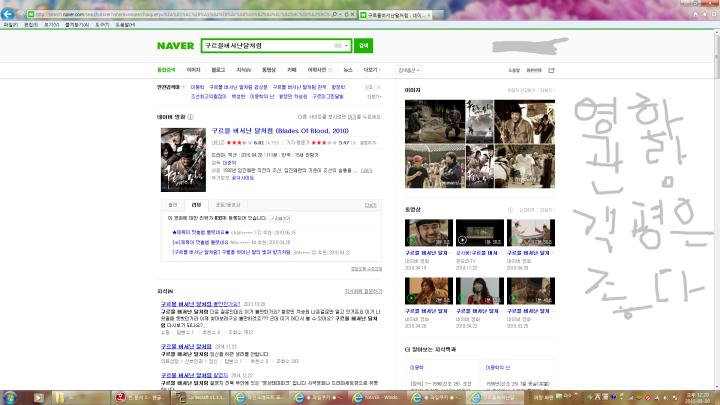The image size is (720, 405).
Task: Click the second video thumbnail play icon
Action: pos(462,240)
